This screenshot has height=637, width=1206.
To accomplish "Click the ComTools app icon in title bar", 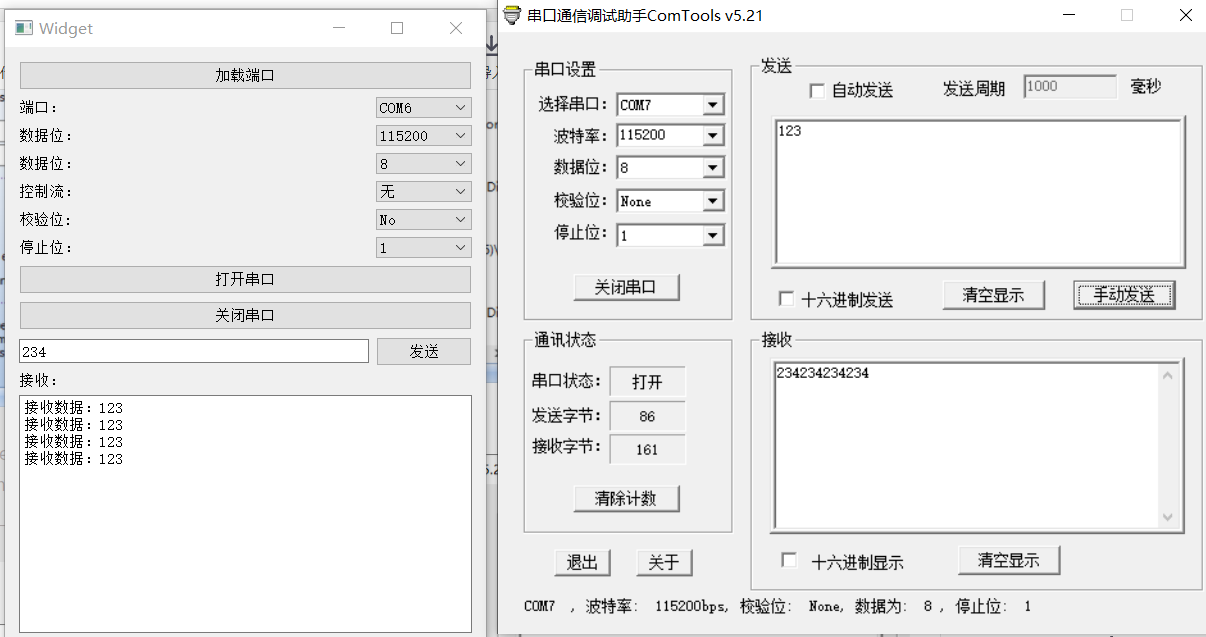I will [x=511, y=15].
